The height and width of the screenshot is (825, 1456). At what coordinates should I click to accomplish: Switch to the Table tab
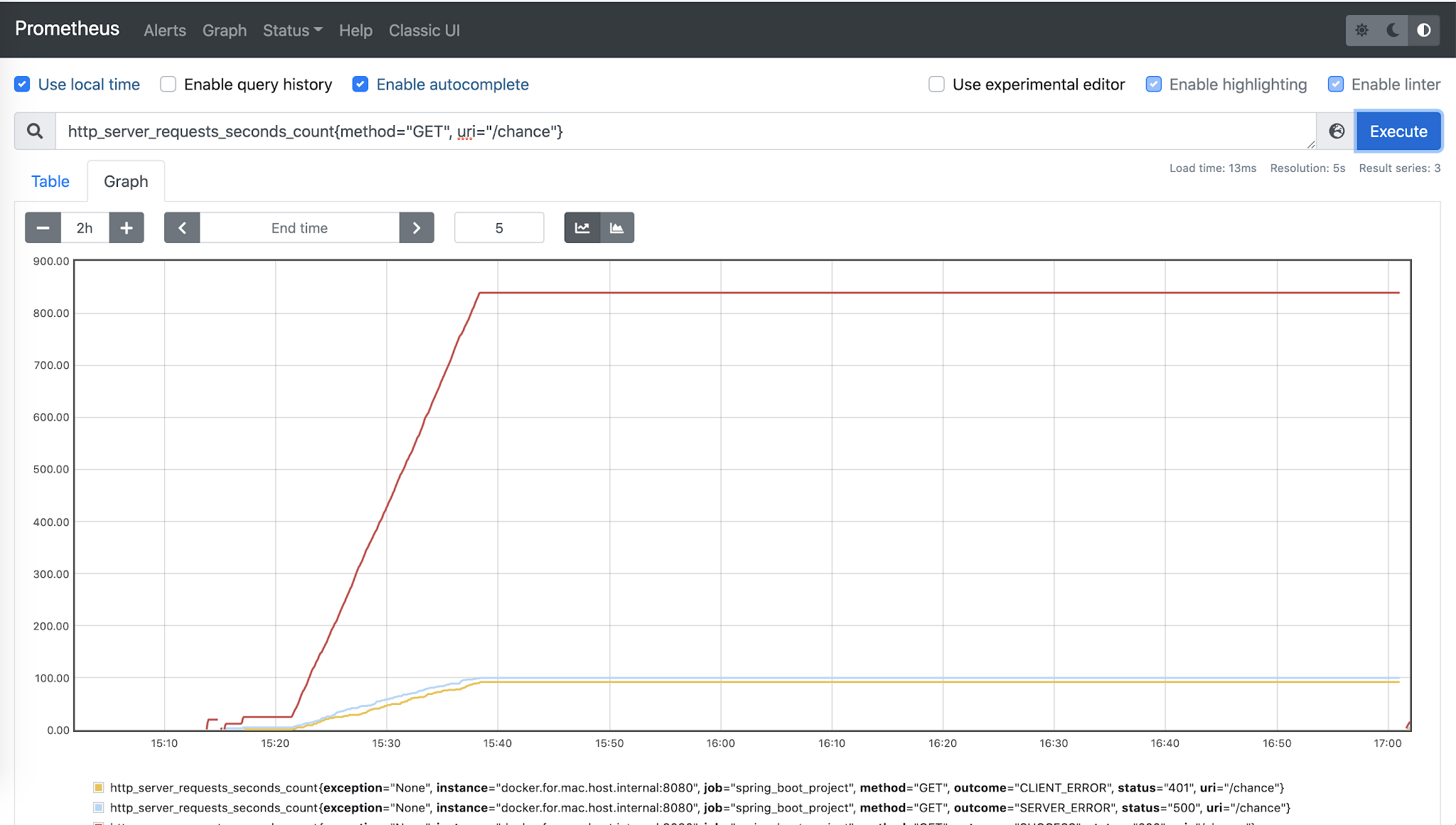[50, 181]
